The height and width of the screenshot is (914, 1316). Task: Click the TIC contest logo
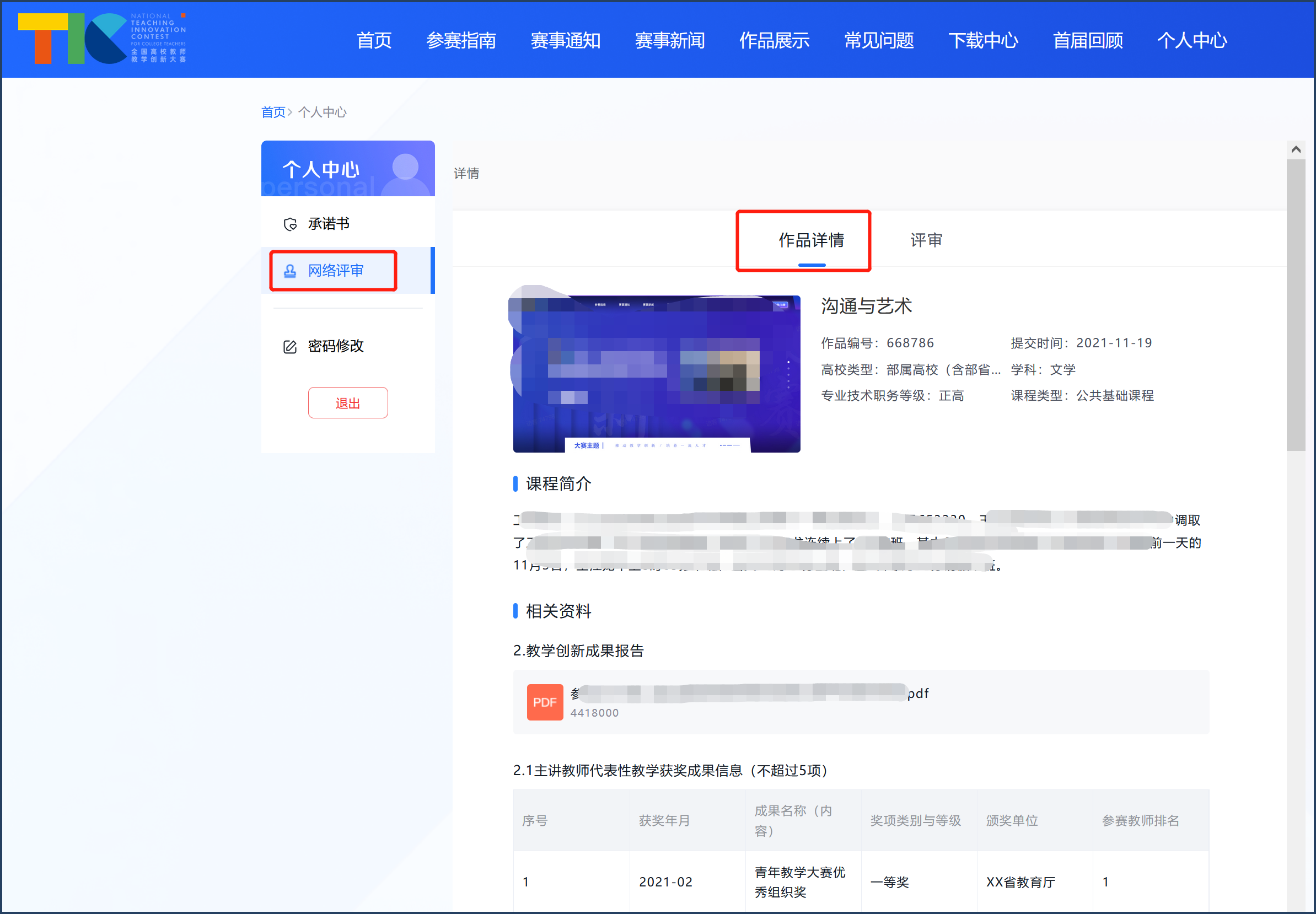(102, 39)
